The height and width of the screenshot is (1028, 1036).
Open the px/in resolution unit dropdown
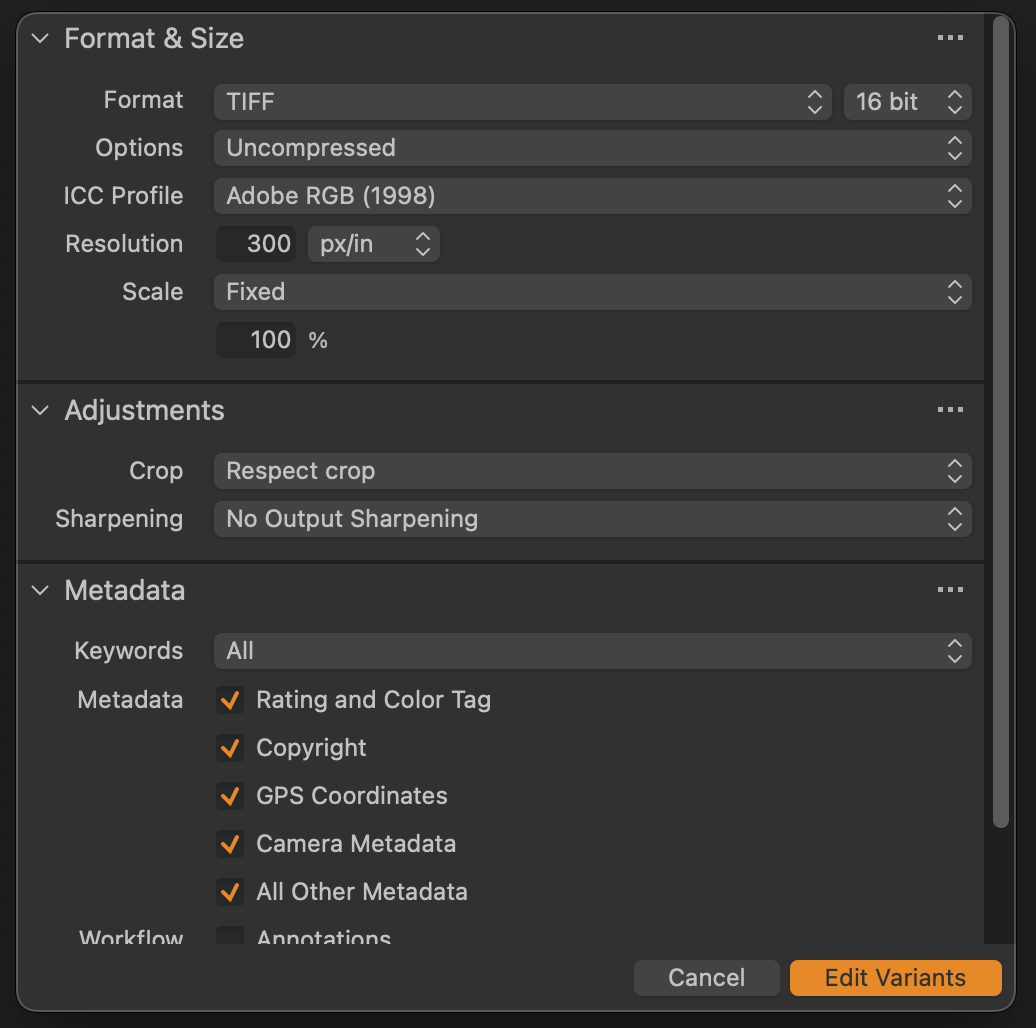[x=373, y=244]
